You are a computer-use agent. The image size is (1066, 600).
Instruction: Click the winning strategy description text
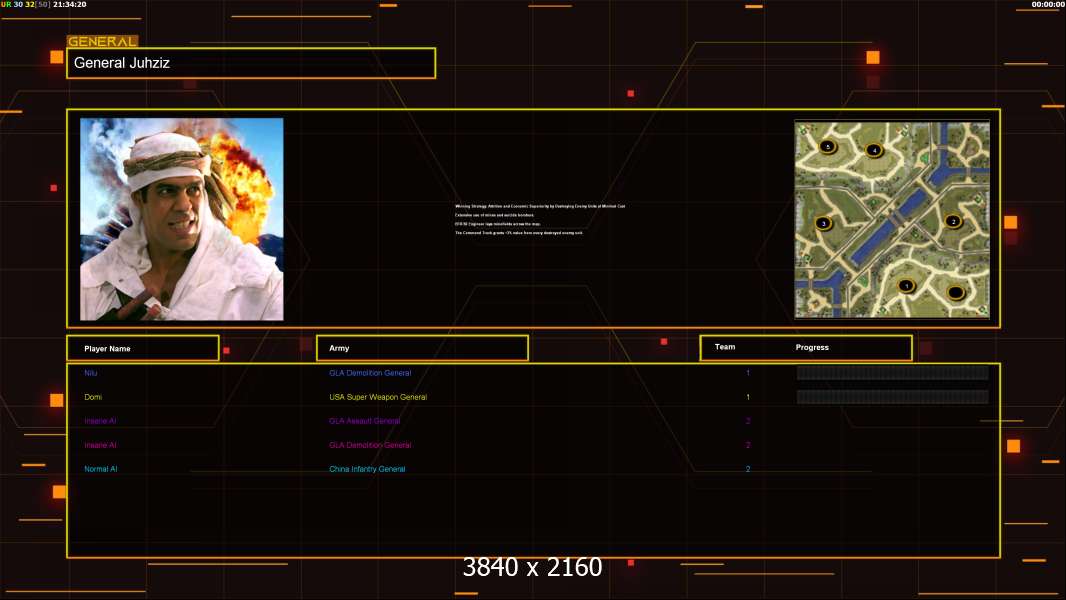[x=540, y=219]
